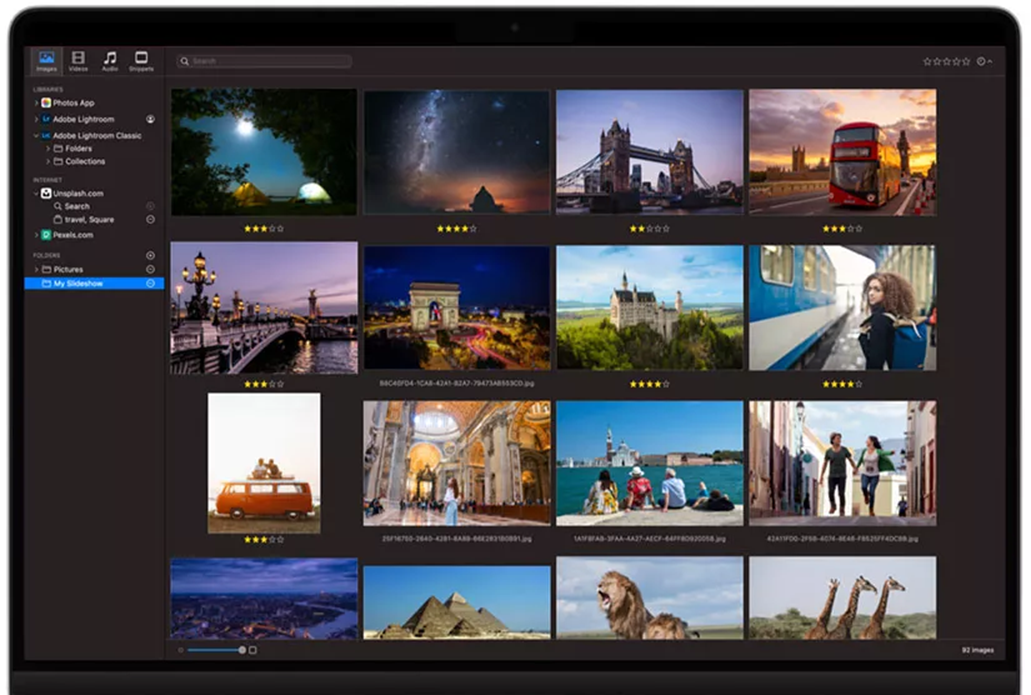The width and height of the screenshot is (1031, 695).
Task: Open the Audio media tab
Action: [x=110, y=61]
